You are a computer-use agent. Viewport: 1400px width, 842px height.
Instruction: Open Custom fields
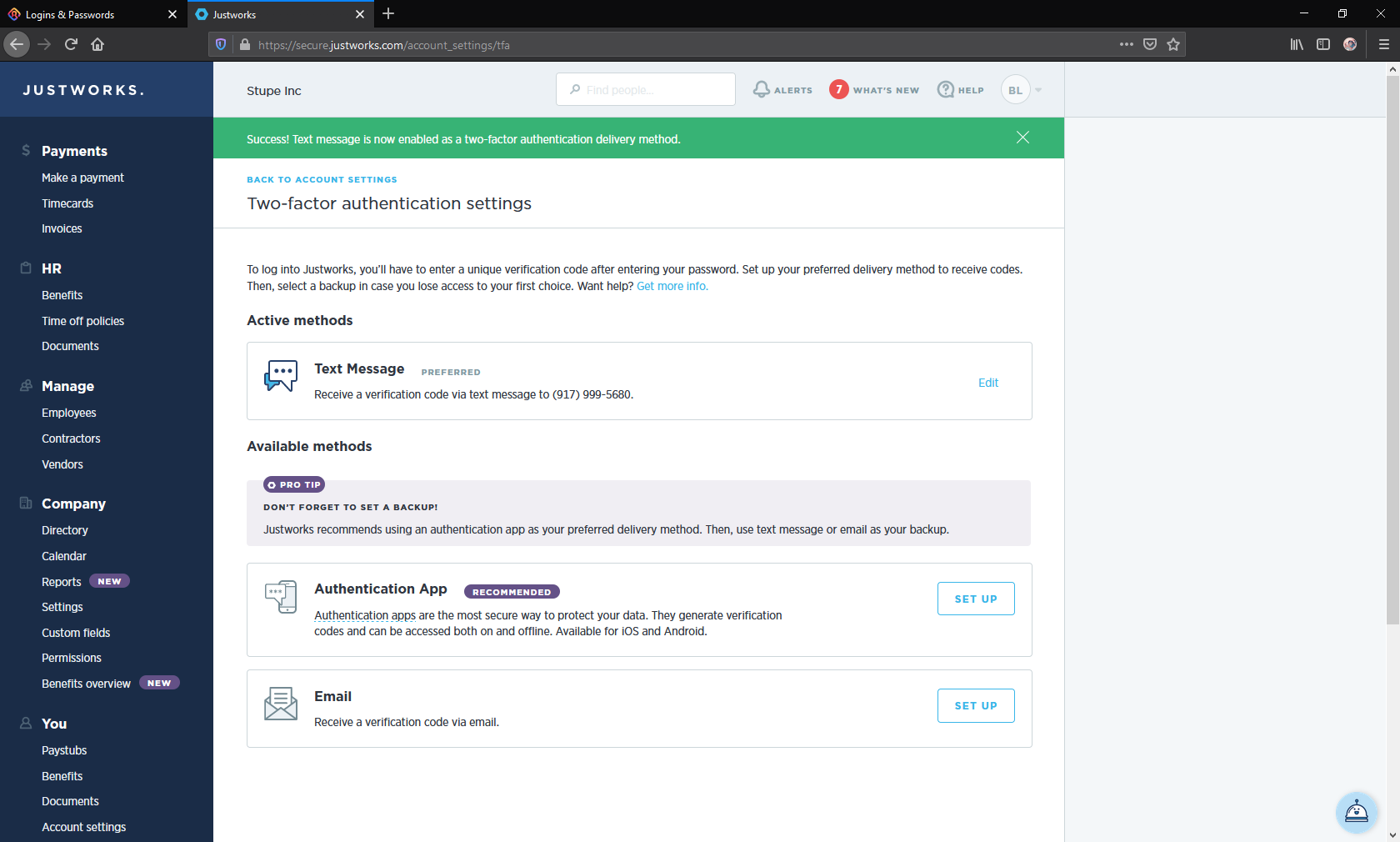click(x=76, y=633)
